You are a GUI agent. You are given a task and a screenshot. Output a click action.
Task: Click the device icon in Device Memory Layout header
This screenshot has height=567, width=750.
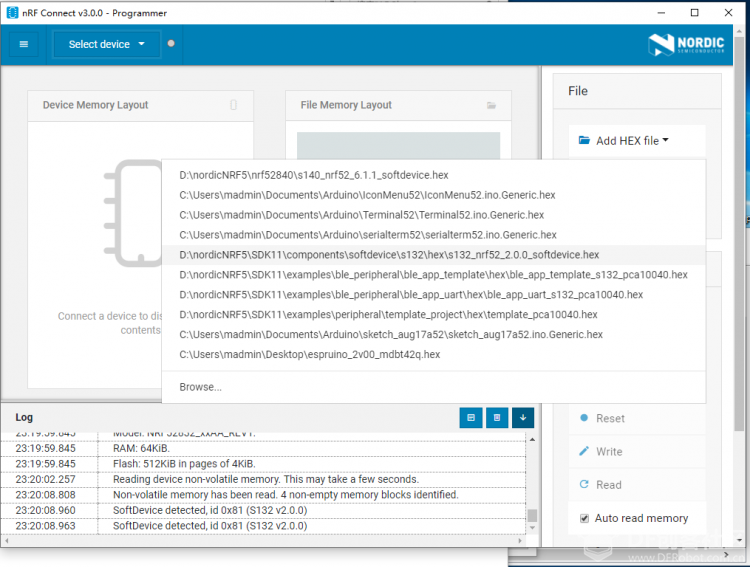[233, 105]
